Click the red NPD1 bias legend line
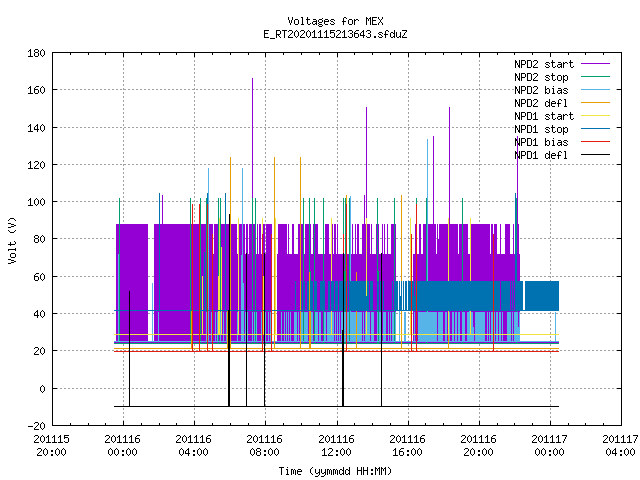This screenshot has width=640, height=480. 595,142
